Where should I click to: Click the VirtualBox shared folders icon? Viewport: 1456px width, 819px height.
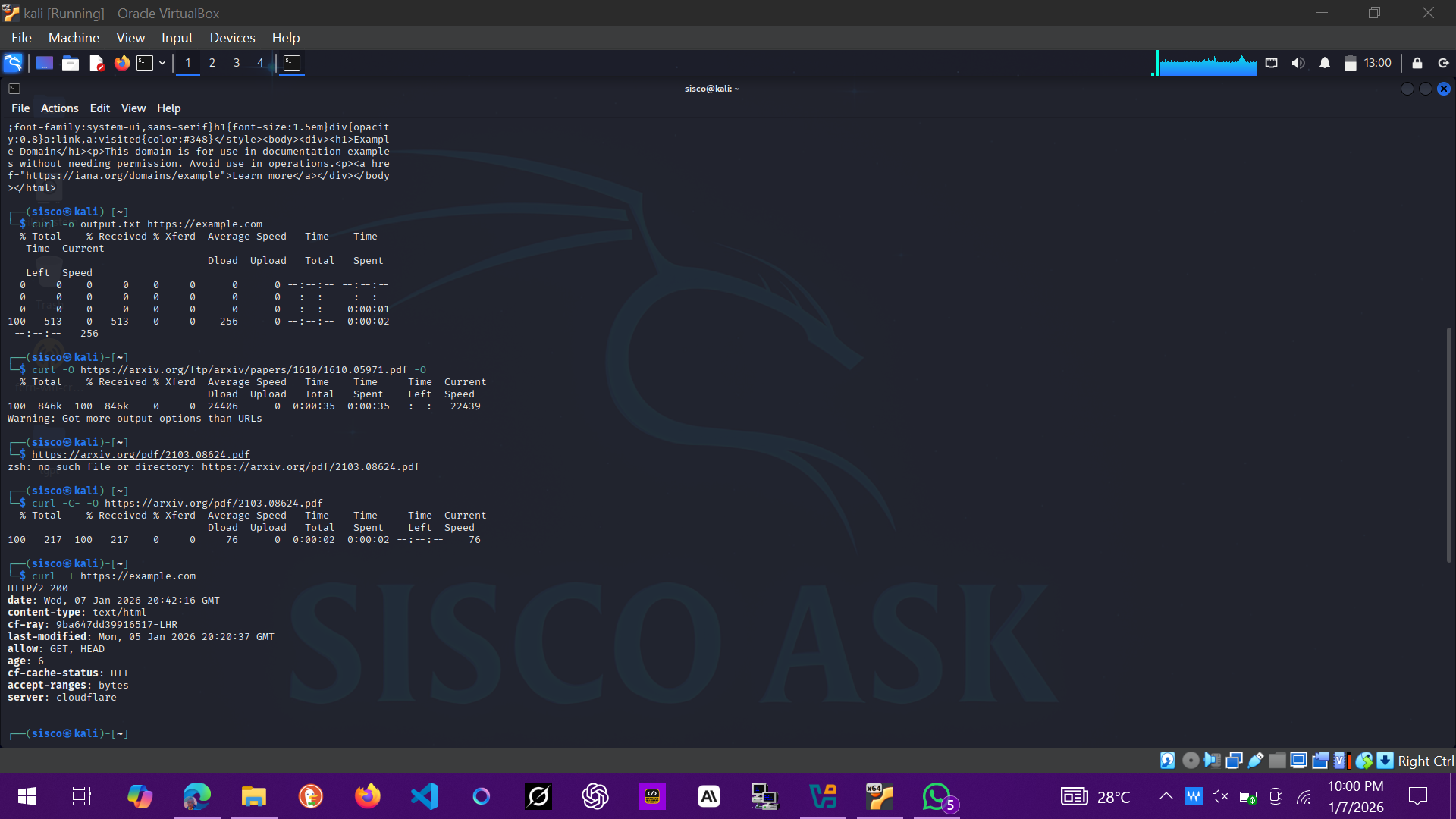[1277, 761]
